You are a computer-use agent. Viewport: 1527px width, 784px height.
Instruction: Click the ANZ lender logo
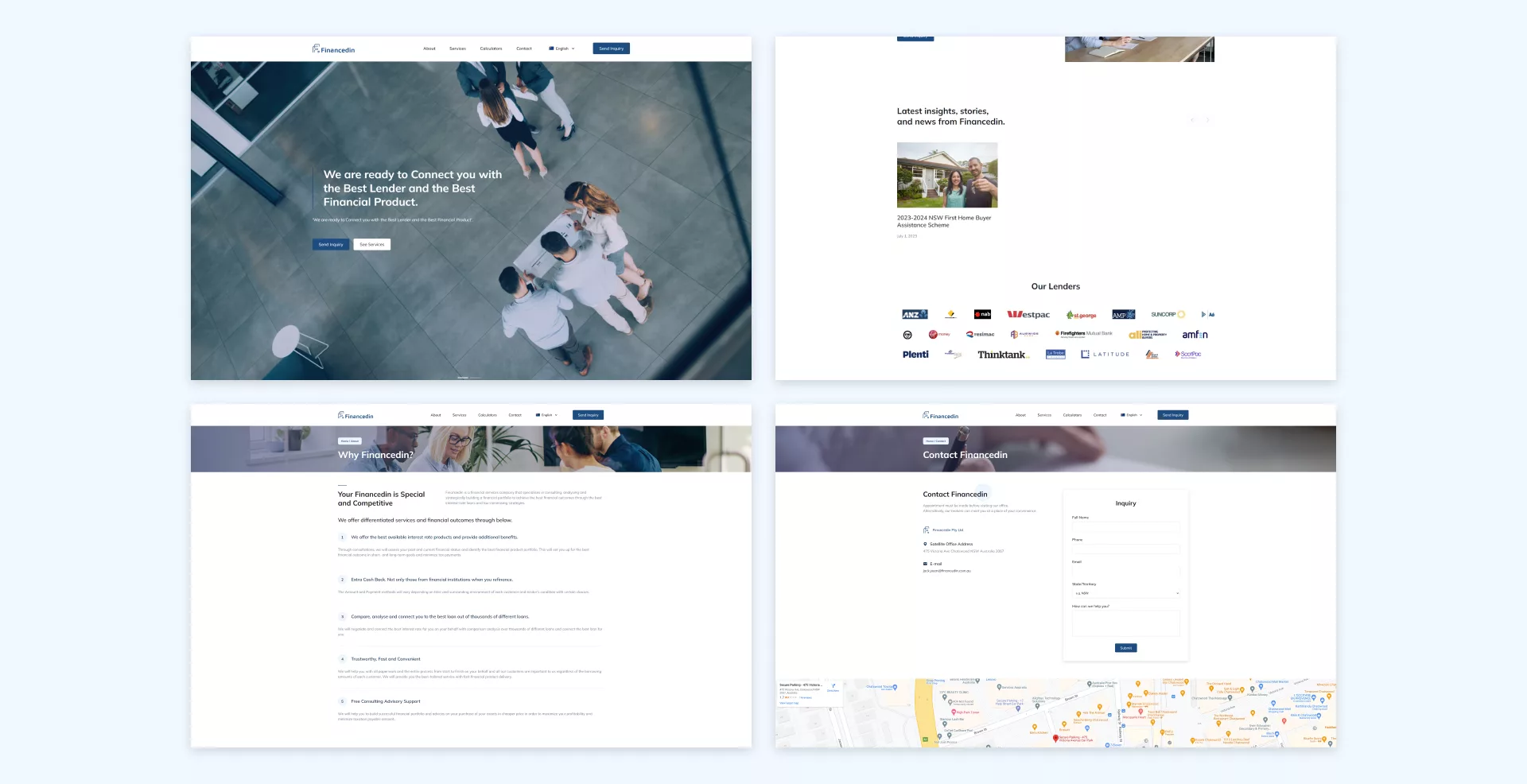click(915, 314)
